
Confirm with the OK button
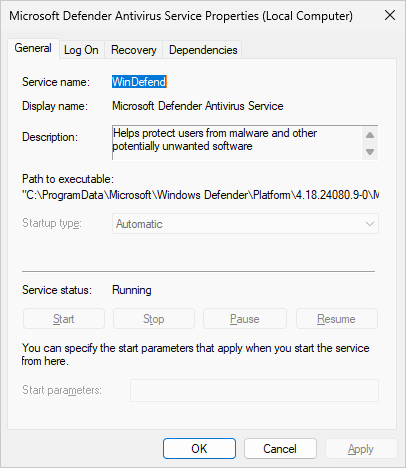(199, 449)
